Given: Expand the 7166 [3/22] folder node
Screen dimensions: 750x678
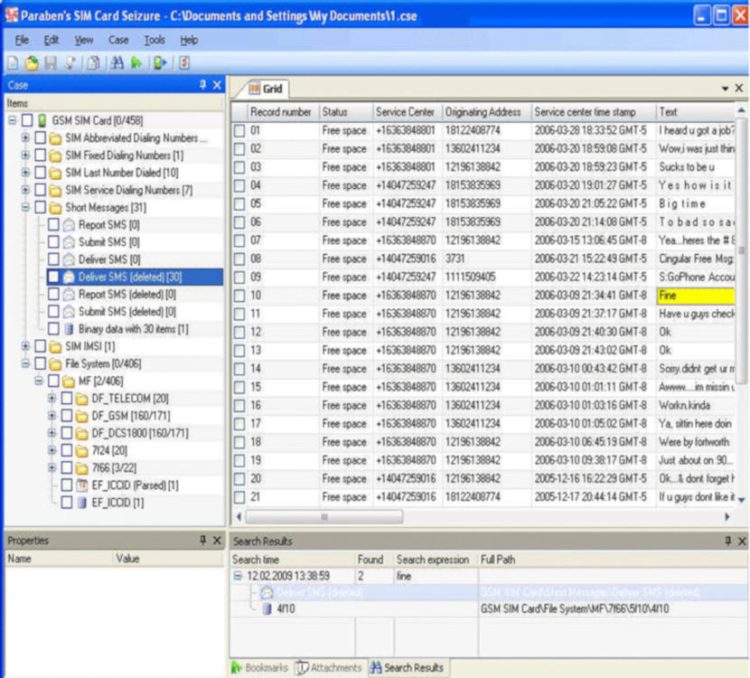Looking at the screenshot, I should click(x=52, y=468).
